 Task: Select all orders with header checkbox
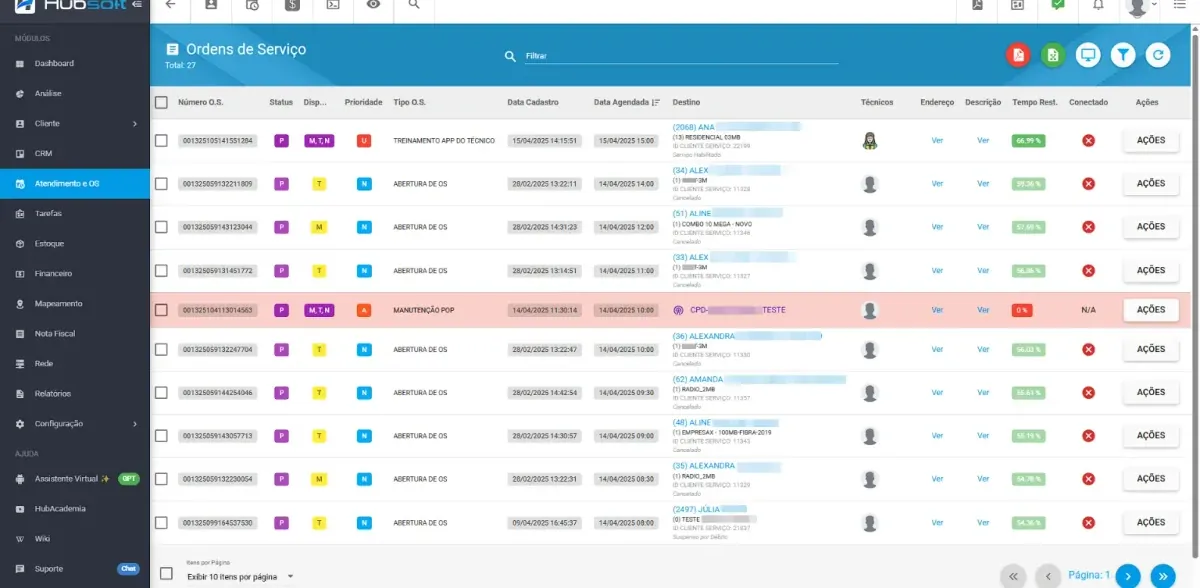coord(161,102)
